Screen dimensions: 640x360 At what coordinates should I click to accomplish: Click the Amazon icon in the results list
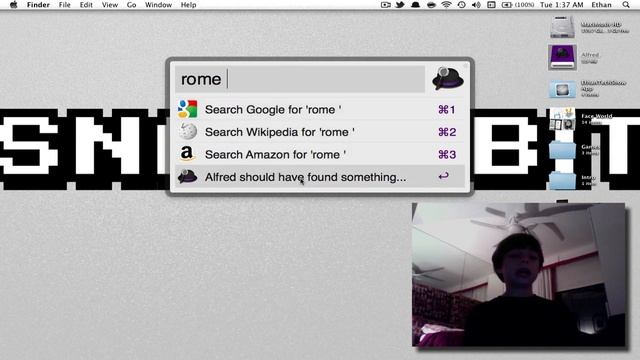click(x=187, y=154)
